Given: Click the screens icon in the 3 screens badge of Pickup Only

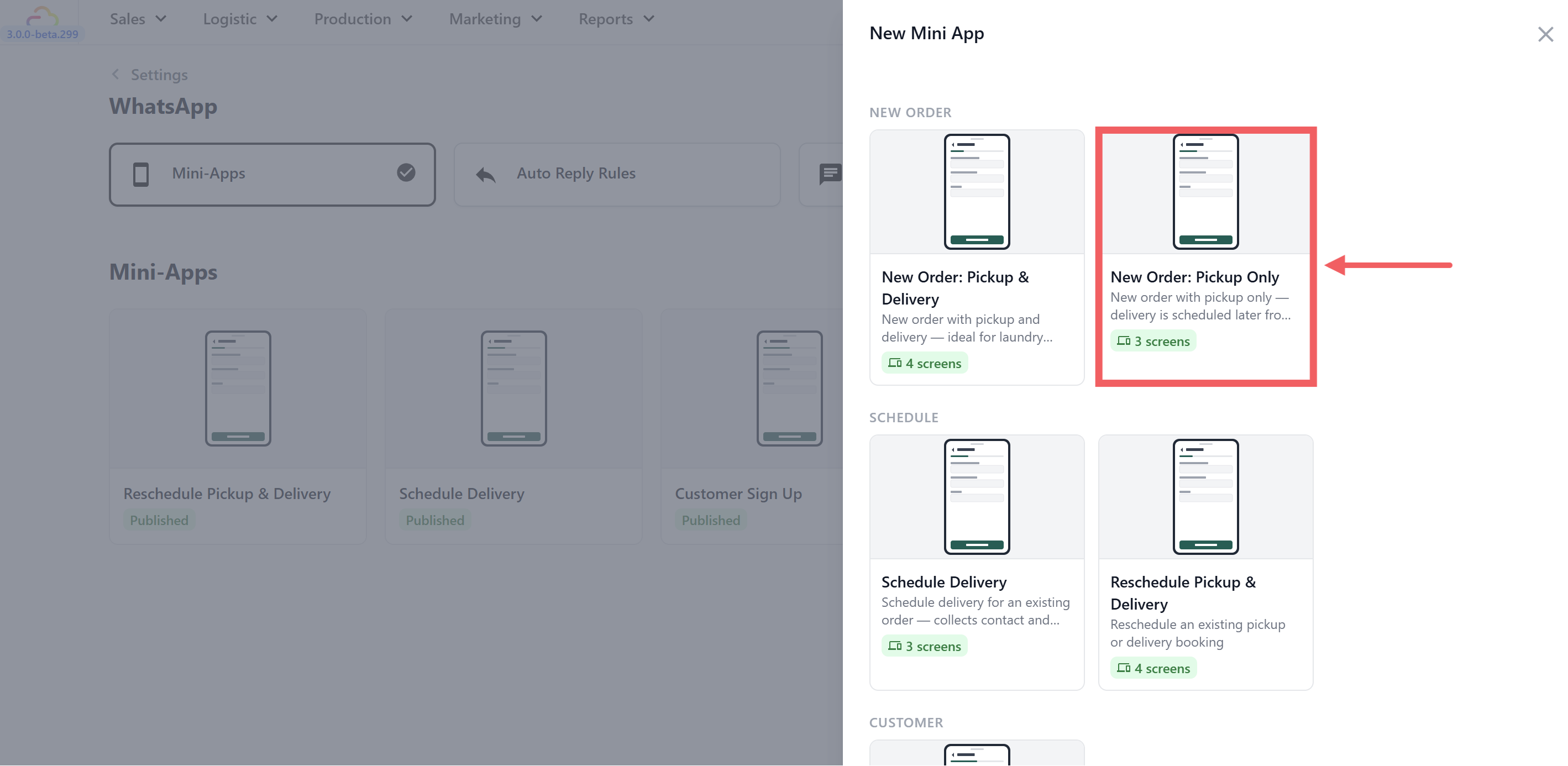Looking at the screenshot, I should [1123, 341].
